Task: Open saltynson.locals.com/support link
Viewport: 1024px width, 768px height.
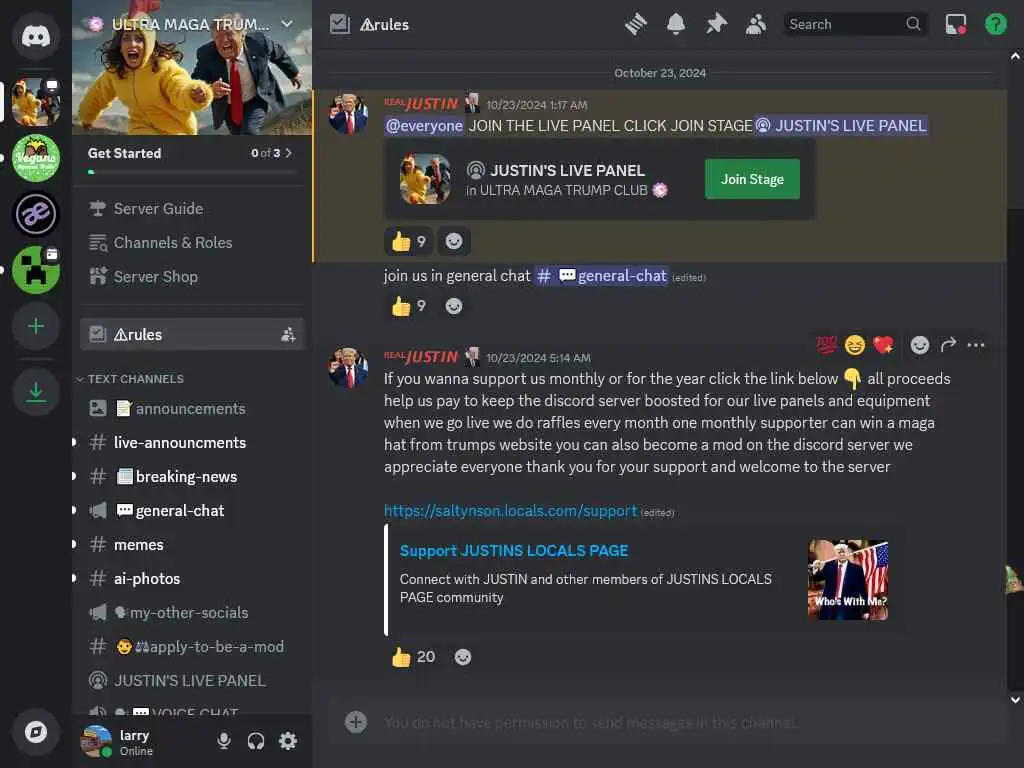Action: tap(510, 510)
